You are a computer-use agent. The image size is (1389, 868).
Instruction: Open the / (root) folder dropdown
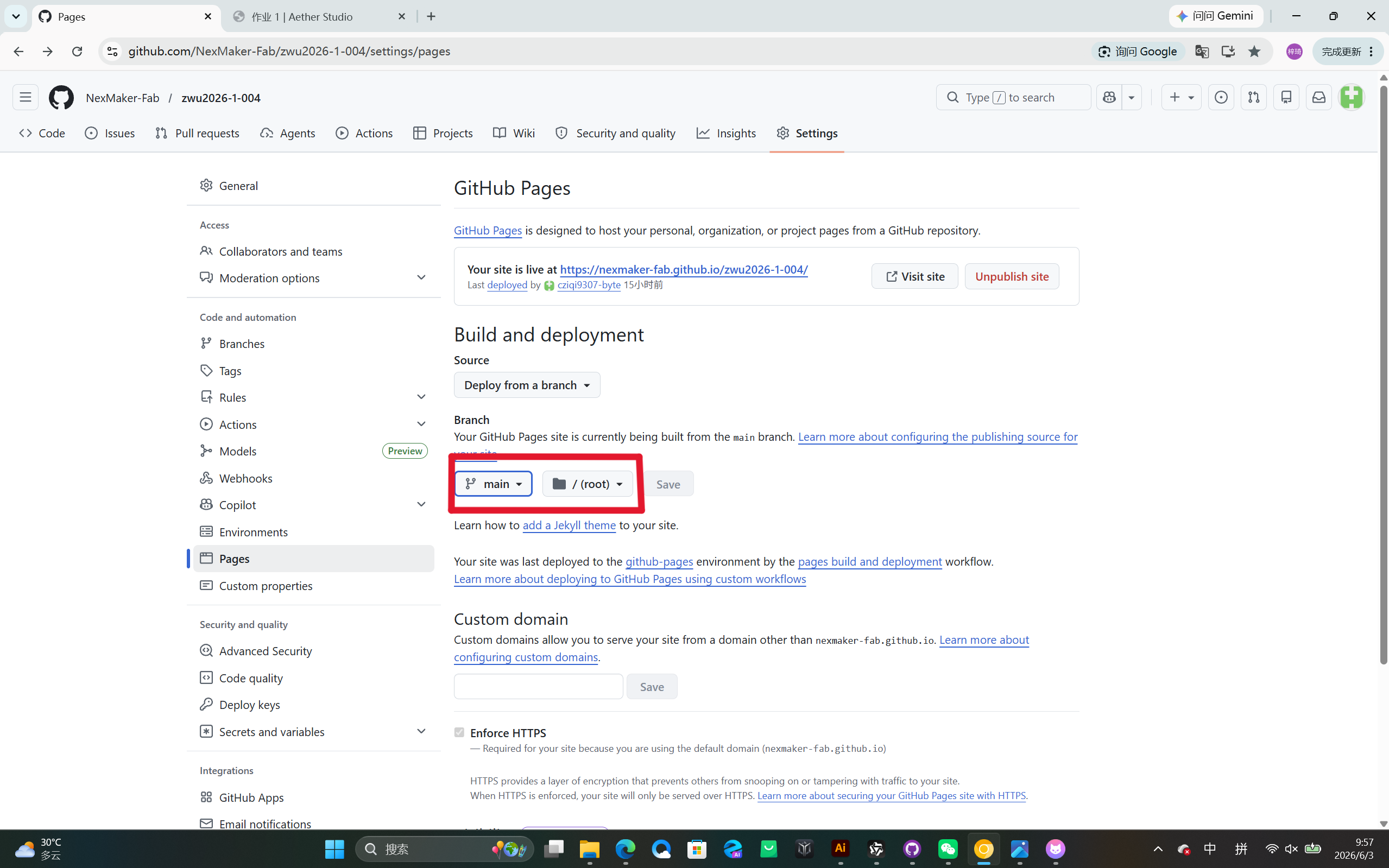[588, 483]
